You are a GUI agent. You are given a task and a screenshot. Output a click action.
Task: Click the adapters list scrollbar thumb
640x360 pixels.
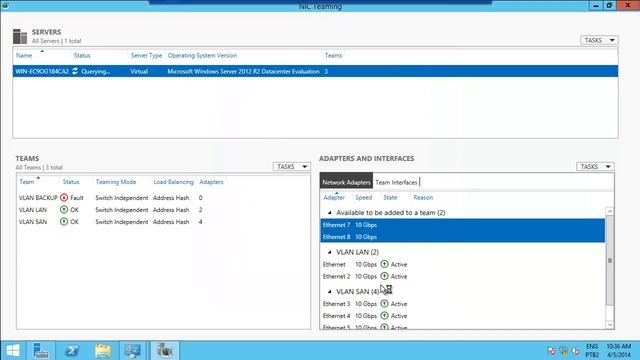(x=610, y=260)
